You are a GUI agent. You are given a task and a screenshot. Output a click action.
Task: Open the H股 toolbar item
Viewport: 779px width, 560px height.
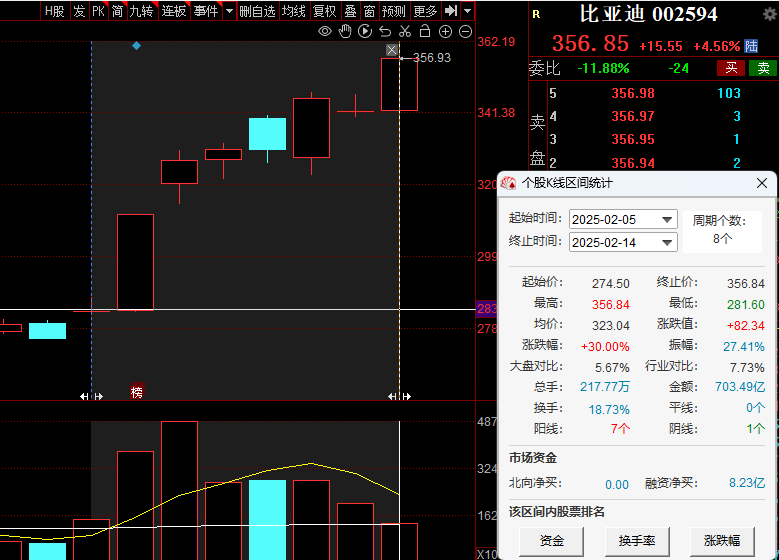point(55,11)
